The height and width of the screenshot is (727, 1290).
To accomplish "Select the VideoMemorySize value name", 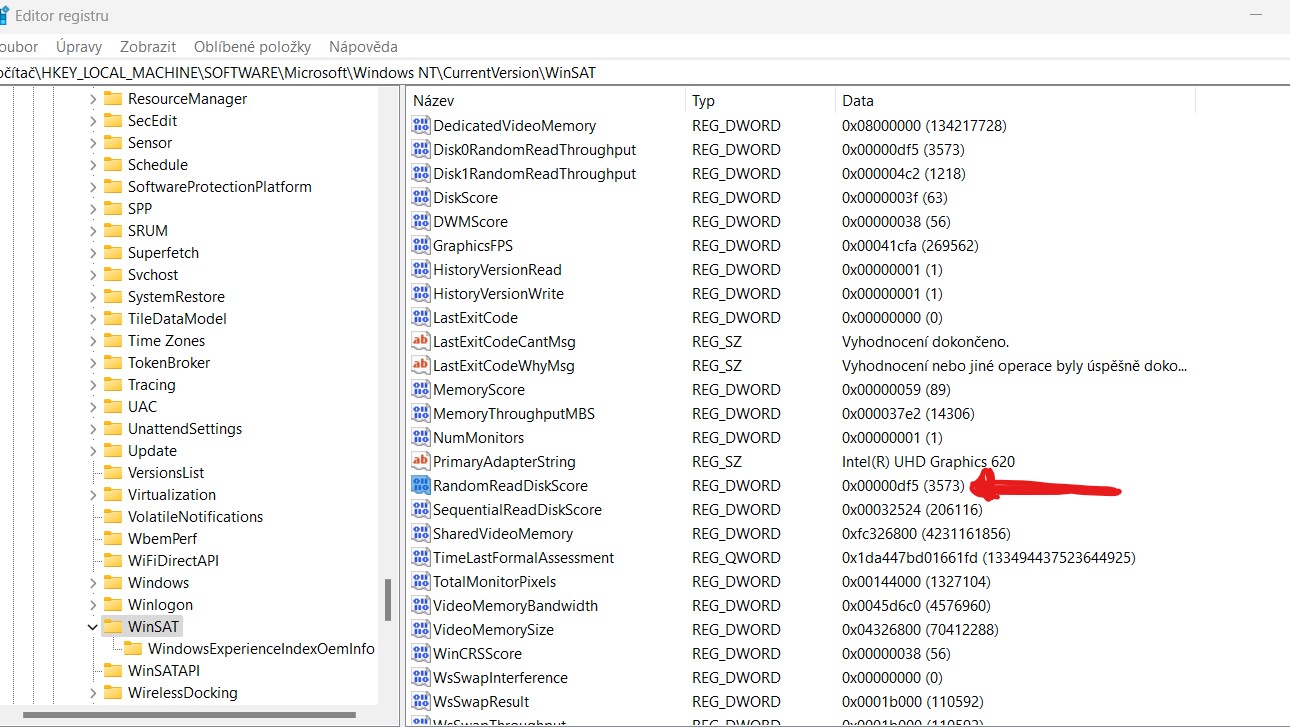I will pyautogui.click(x=493, y=629).
